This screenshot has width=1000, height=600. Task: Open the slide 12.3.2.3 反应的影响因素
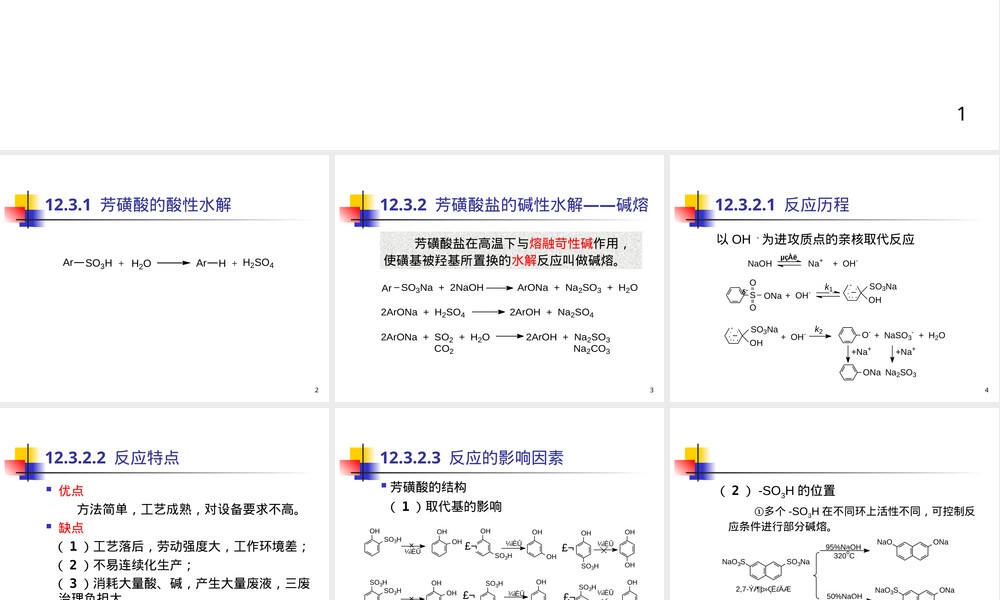tap(499, 504)
